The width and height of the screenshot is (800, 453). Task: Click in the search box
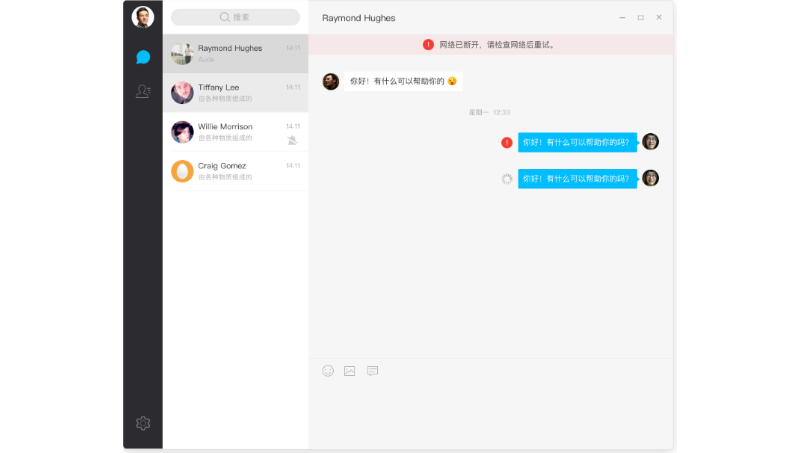tap(235, 17)
